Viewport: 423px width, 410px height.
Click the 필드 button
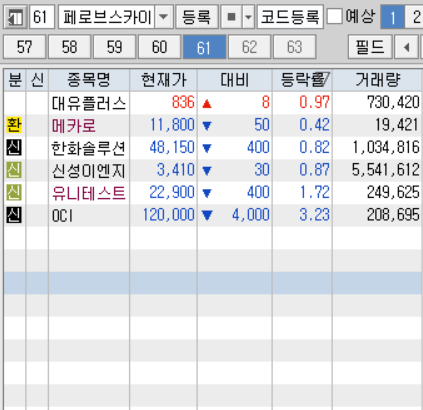tap(370, 47)
